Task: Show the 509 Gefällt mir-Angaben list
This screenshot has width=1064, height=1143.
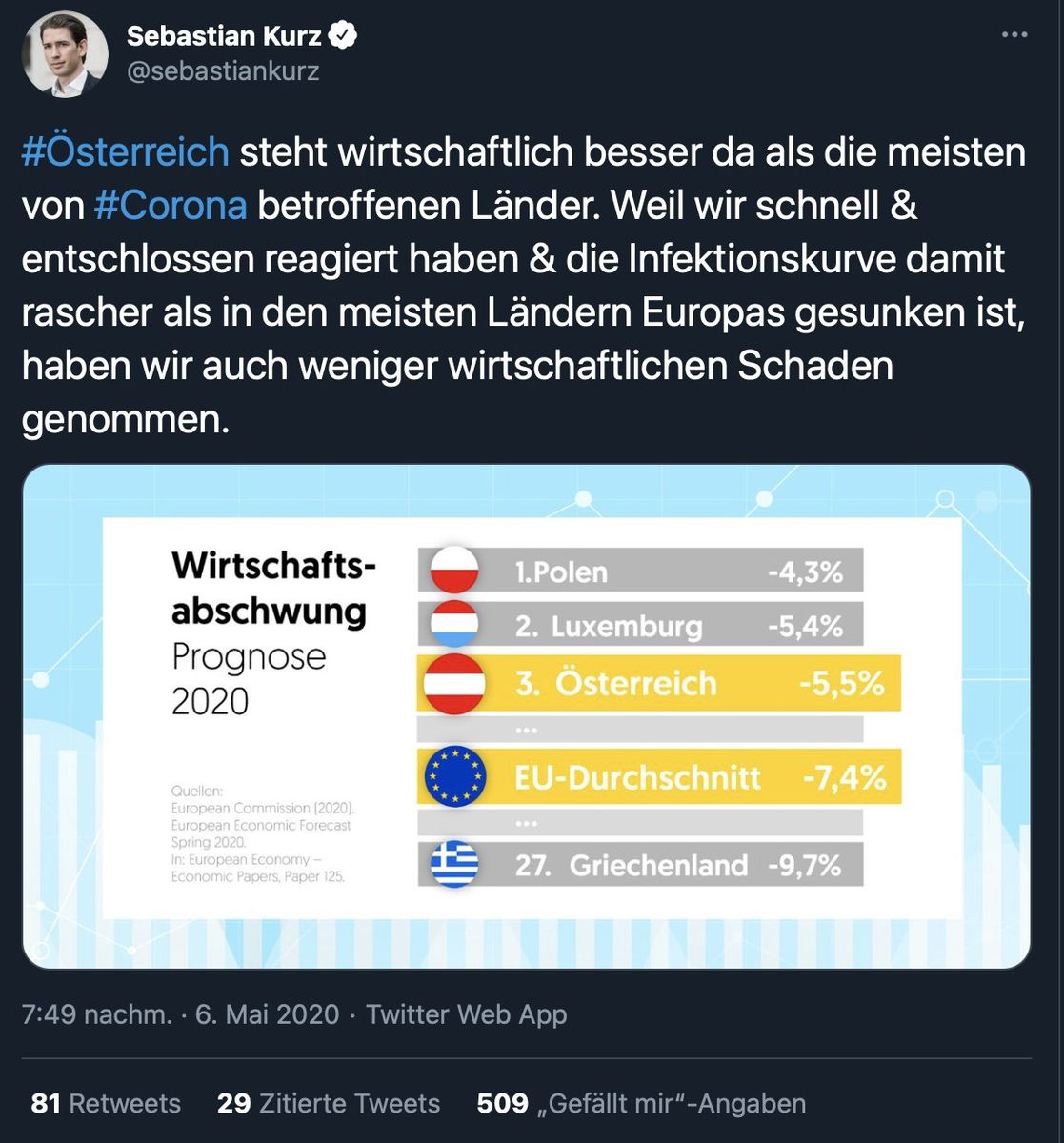Action: [641, 1103]
